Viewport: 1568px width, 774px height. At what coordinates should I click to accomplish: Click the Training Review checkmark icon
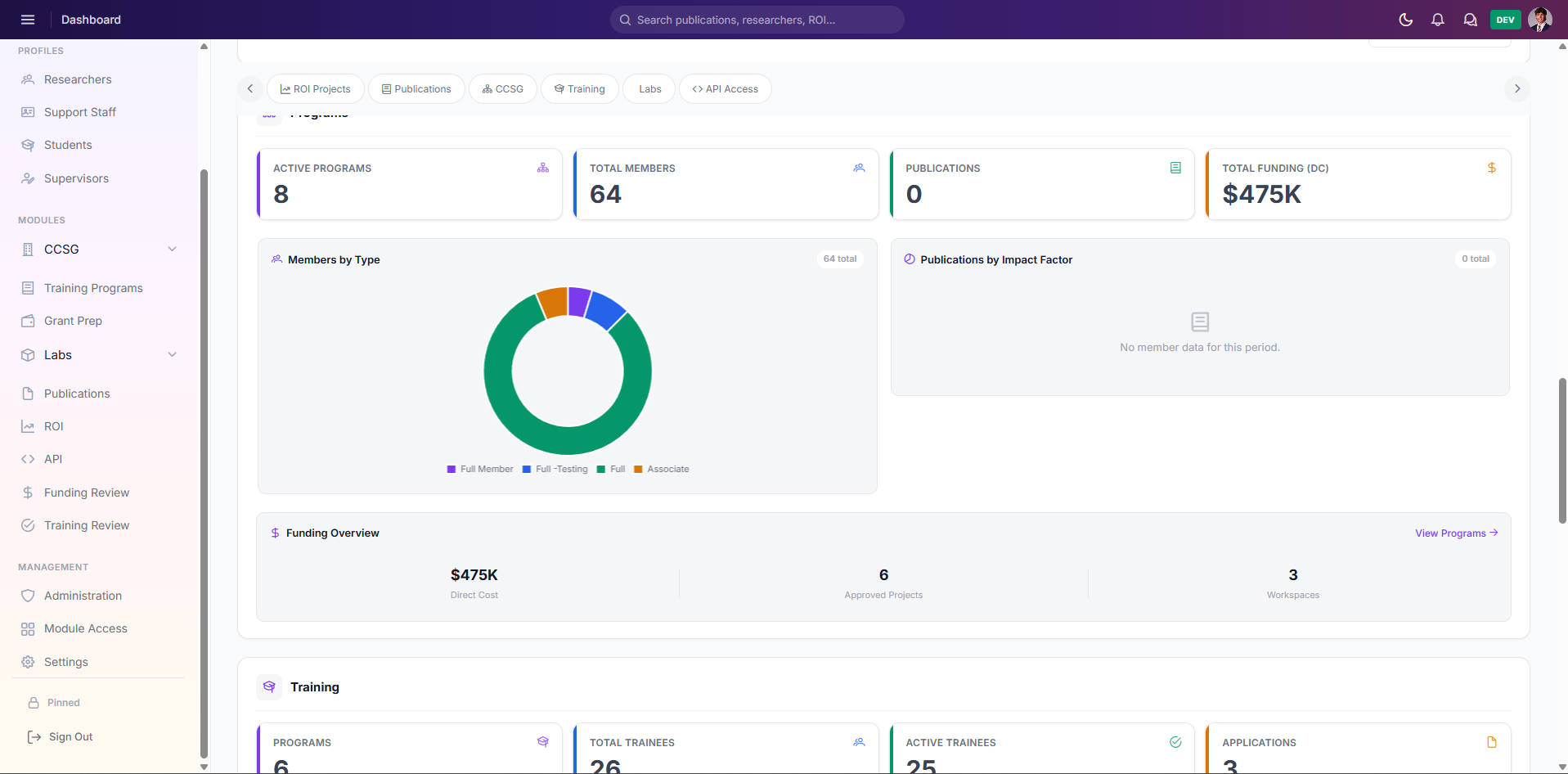(x=28, y=525)
